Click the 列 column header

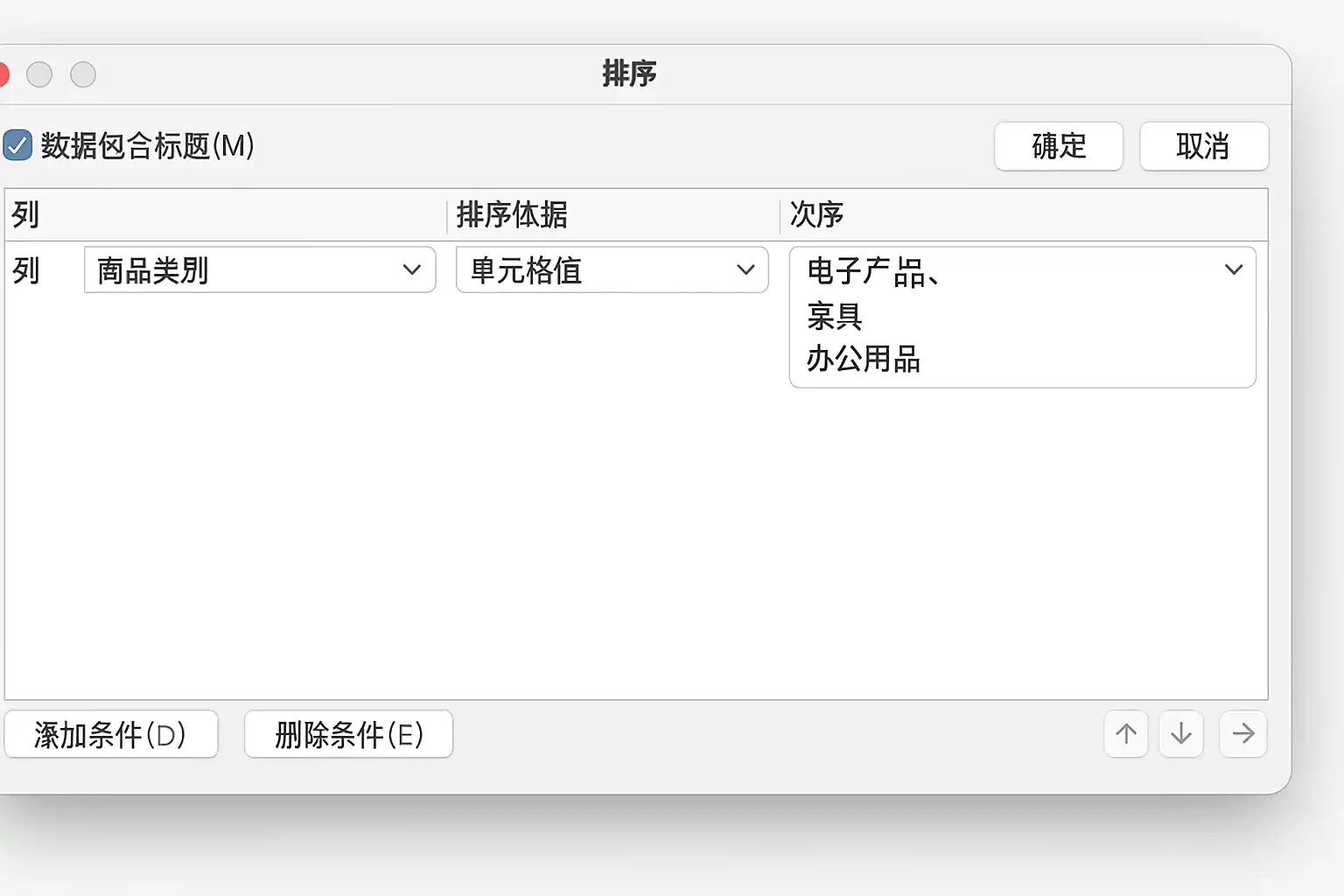pos(25,214)
